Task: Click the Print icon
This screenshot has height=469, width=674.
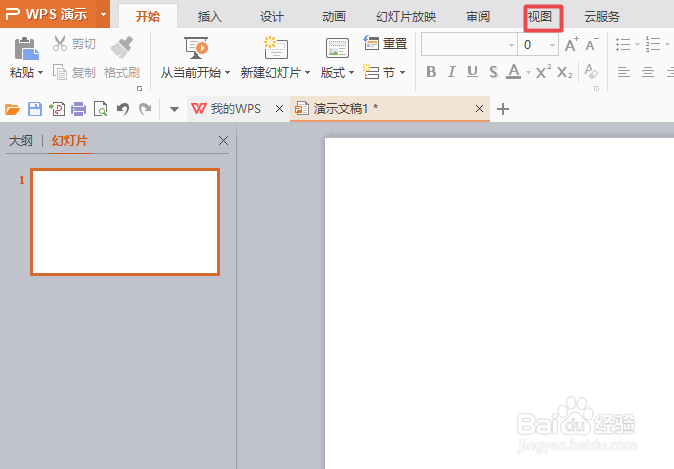Action: [78, 109]
